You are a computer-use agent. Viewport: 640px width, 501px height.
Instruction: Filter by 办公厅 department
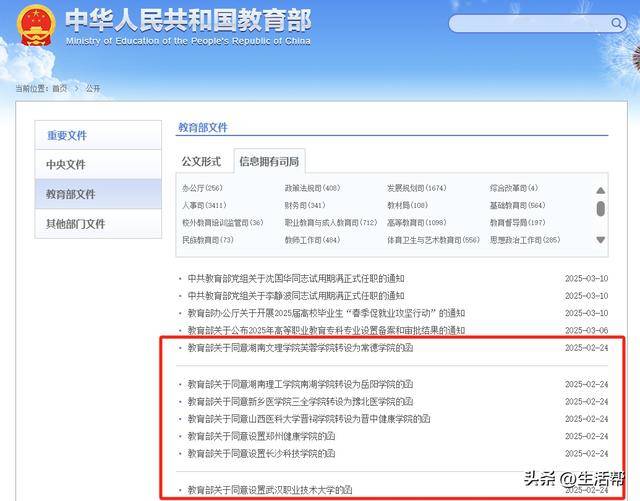[202, 188]
